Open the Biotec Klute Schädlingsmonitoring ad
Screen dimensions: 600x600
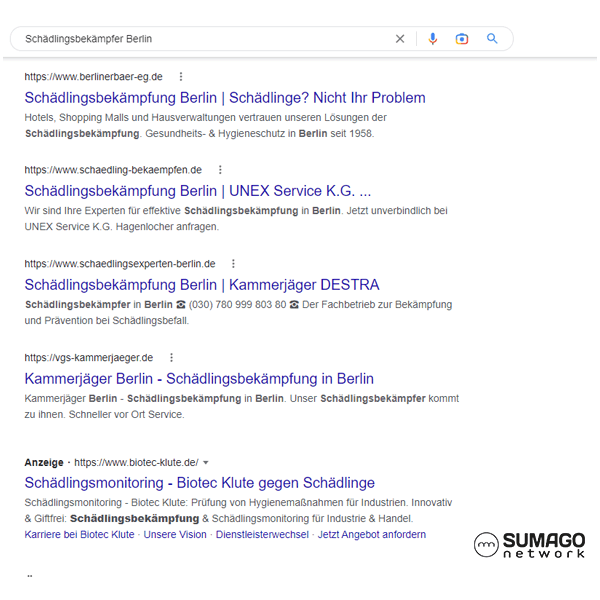pos(200,483)
